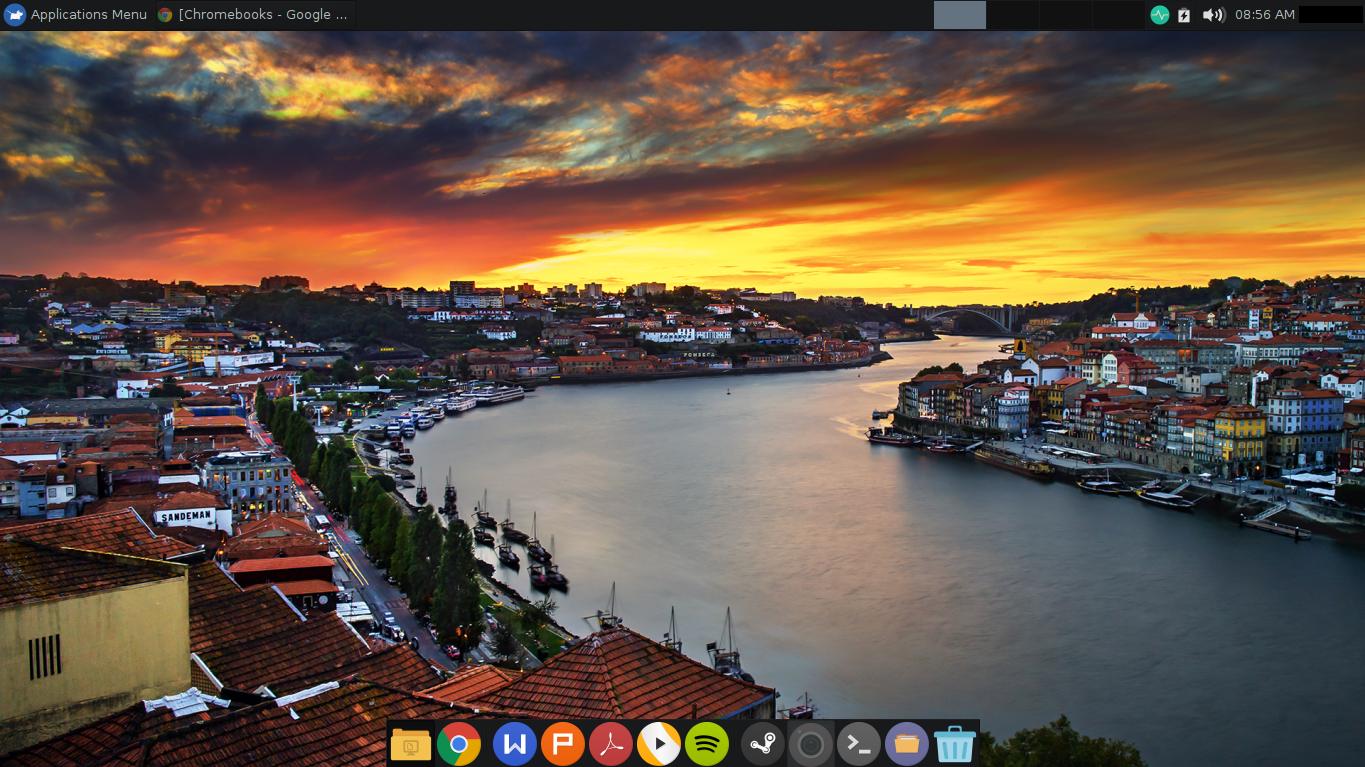Switch to the second workspace in pager

coord(1012,14)
